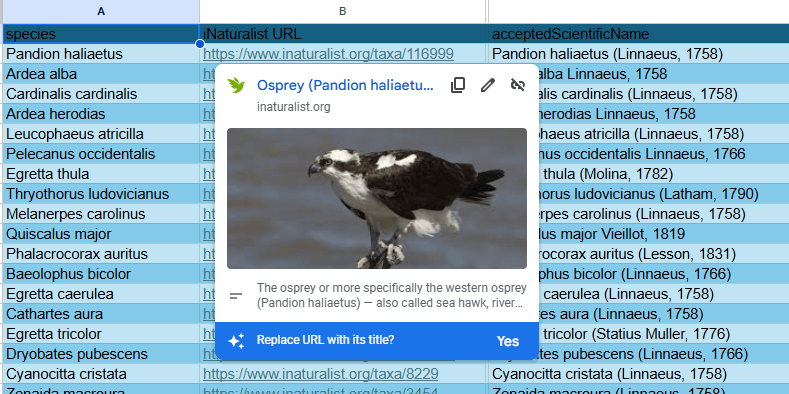Select cell 'Quiscalus major'

101,234
